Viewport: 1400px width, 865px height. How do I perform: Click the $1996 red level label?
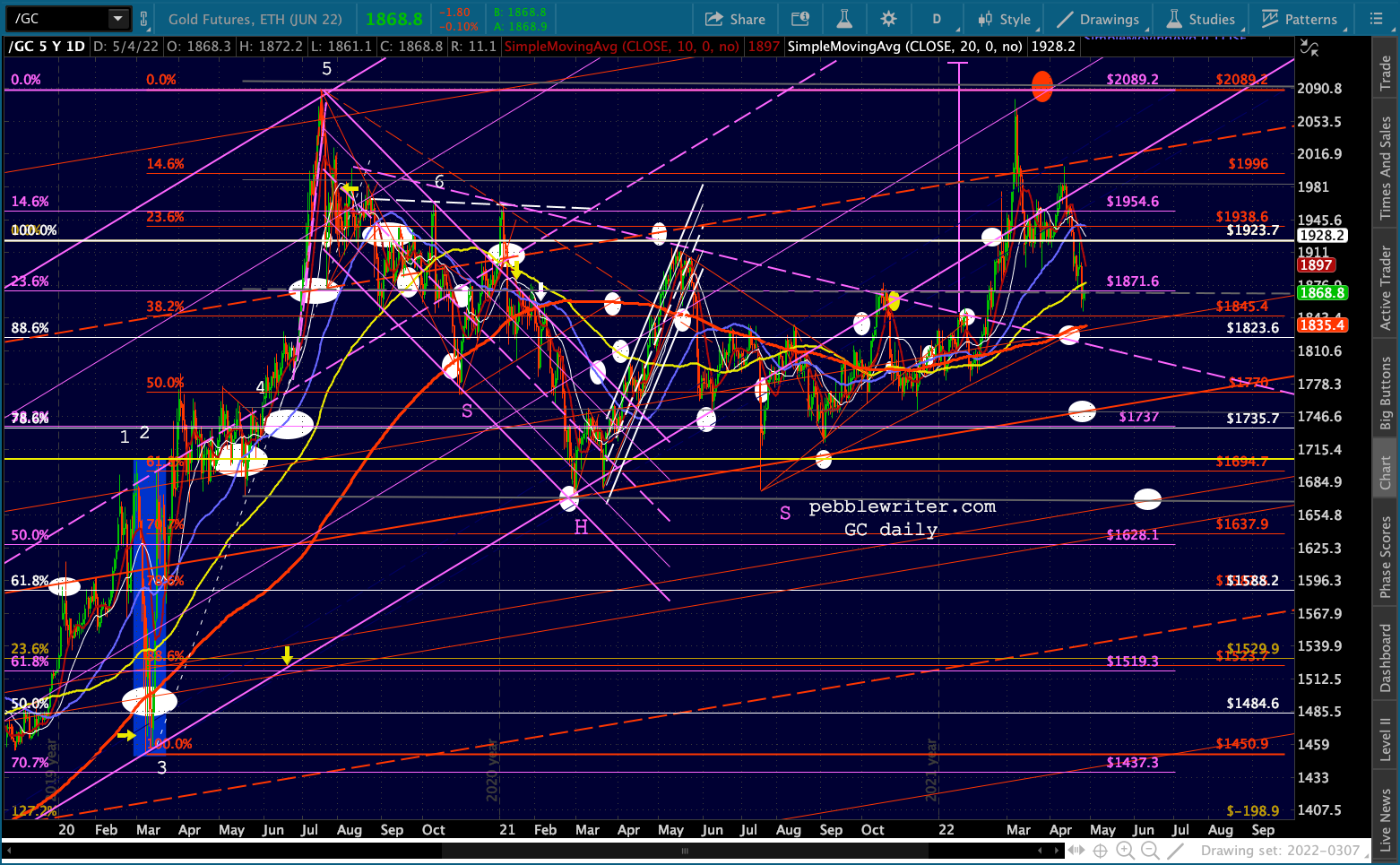1248,163
